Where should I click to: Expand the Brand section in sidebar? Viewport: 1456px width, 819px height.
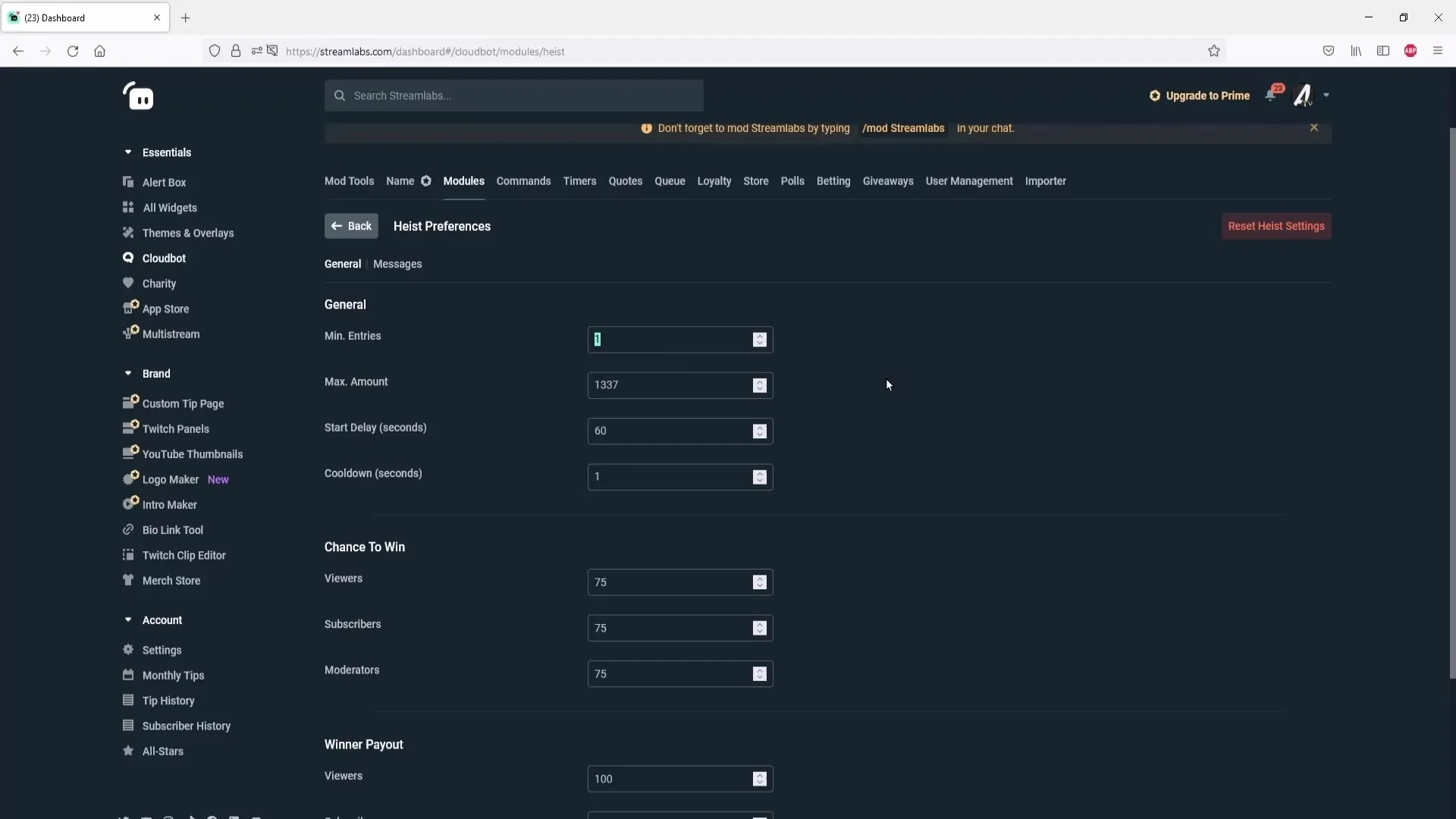(128, 373)
